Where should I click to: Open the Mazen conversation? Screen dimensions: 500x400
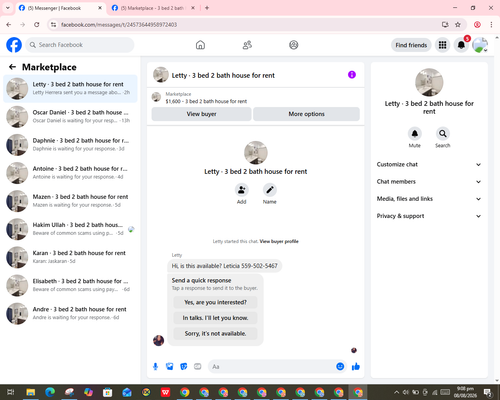click(x=70, y=201)
